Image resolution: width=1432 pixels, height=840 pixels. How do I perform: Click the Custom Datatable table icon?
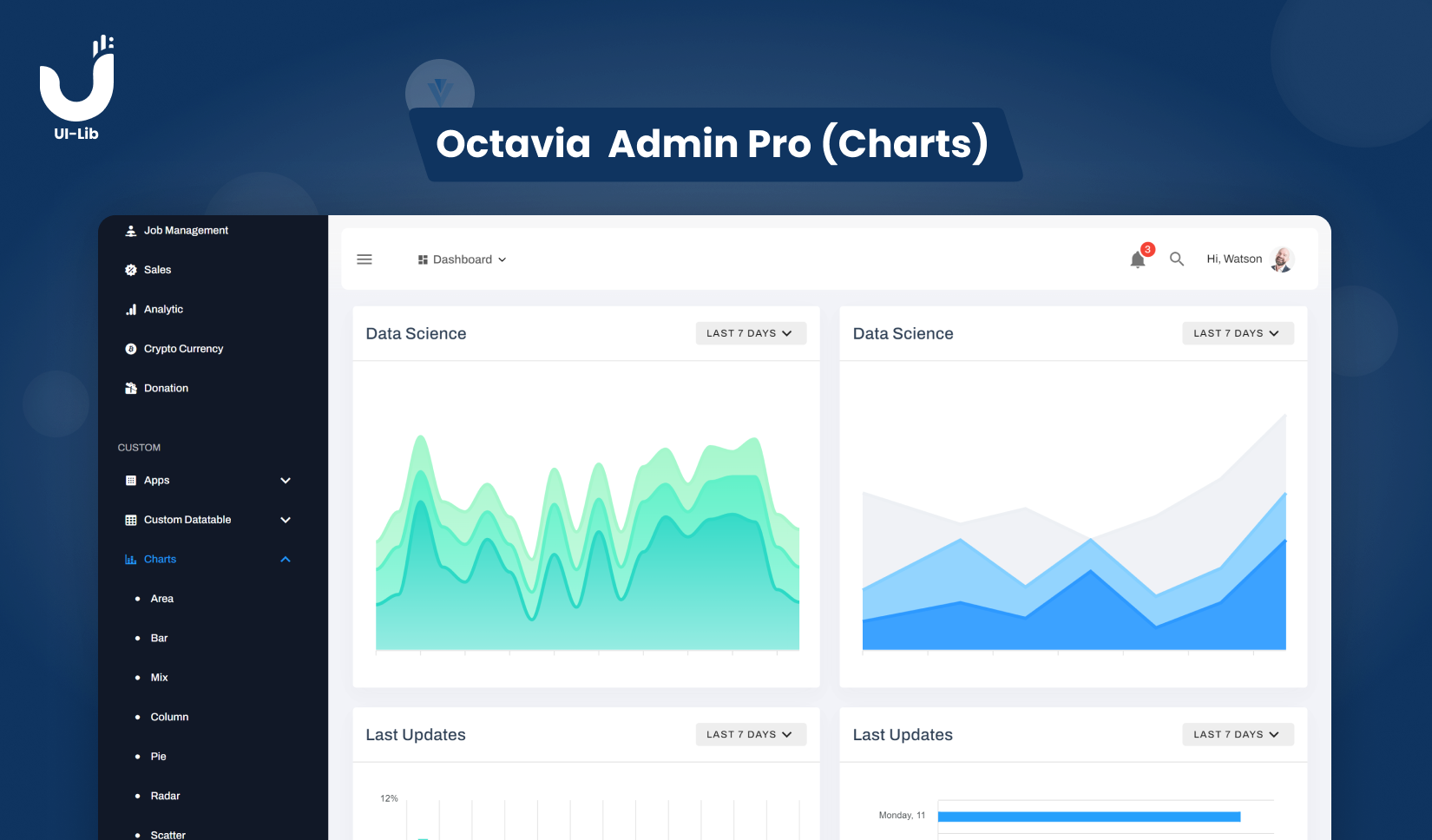click(x=131, y=520)
